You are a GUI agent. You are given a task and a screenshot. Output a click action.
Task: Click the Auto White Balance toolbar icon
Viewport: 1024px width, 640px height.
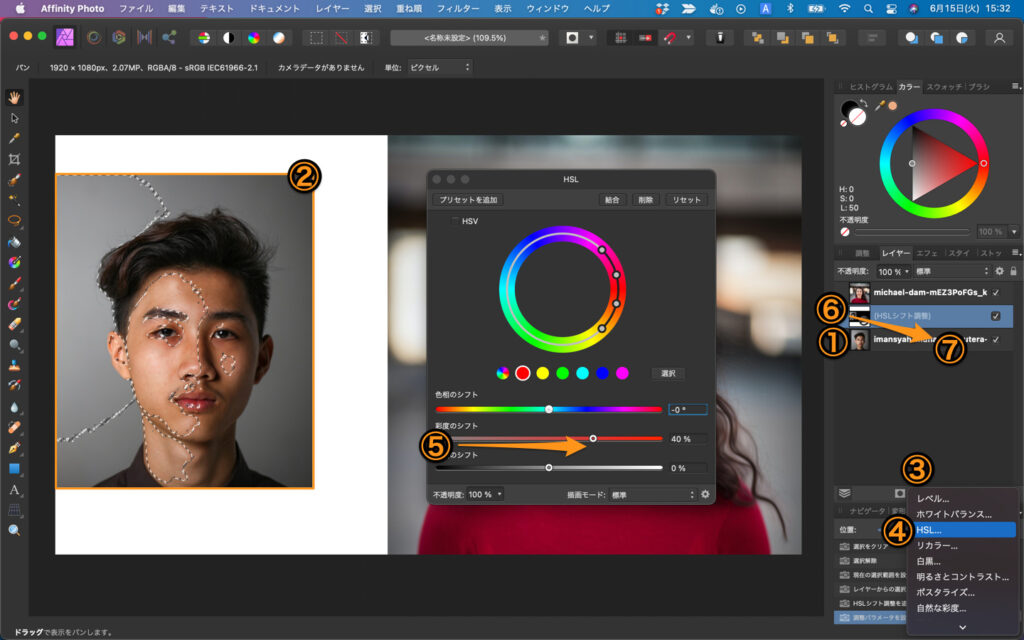pyautogui.click(x=279, y=37)
